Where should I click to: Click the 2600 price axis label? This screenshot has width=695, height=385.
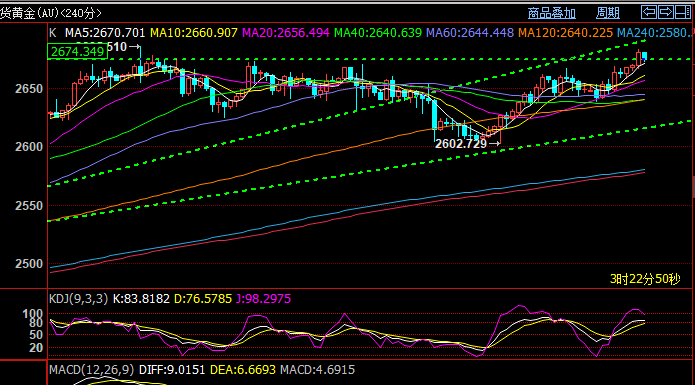[29, 147]
